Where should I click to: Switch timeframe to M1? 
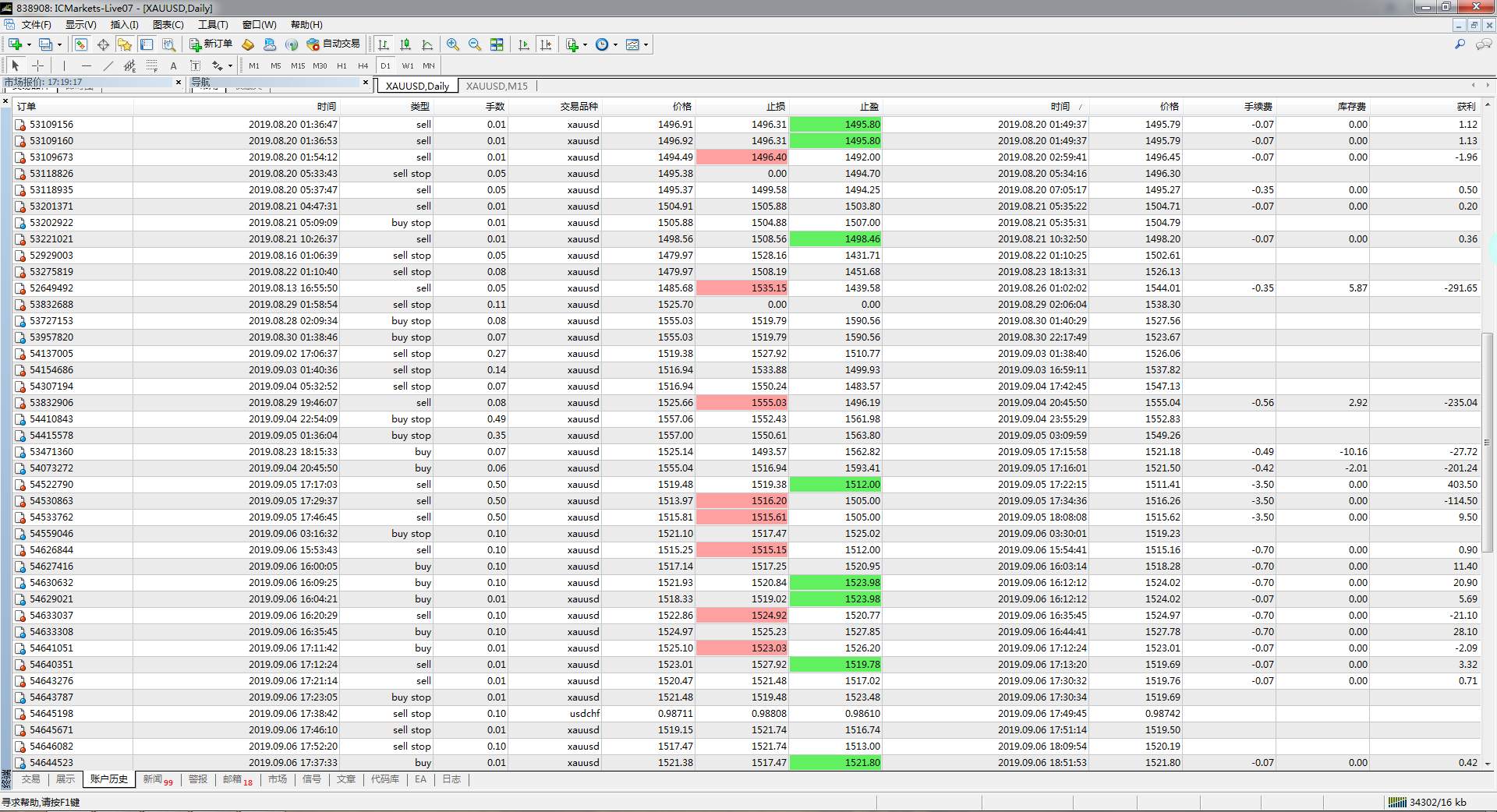(x=254, y=65)
